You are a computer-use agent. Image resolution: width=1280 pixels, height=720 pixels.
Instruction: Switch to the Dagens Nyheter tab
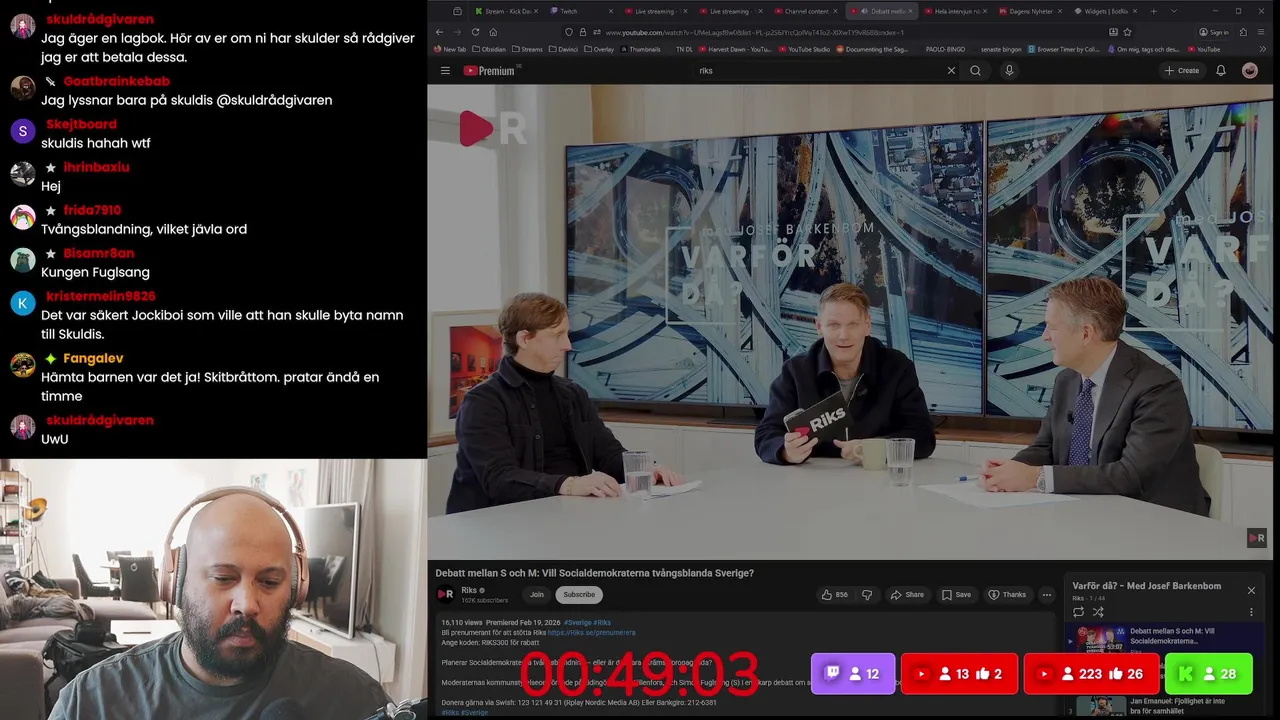click(1033, 11)
